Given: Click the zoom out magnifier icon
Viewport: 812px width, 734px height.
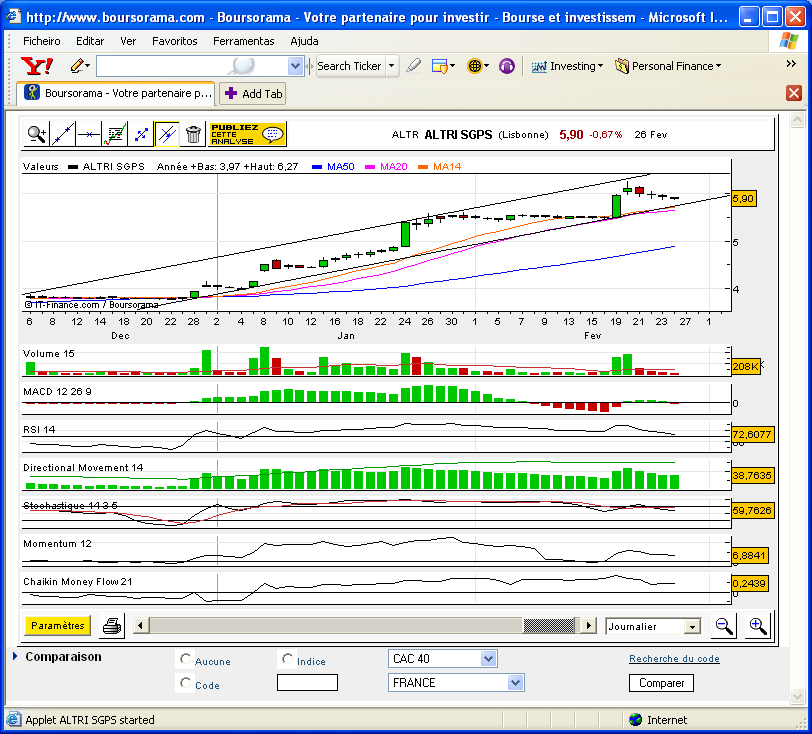Looking at the screenshot, I should (x=724, y=626).
